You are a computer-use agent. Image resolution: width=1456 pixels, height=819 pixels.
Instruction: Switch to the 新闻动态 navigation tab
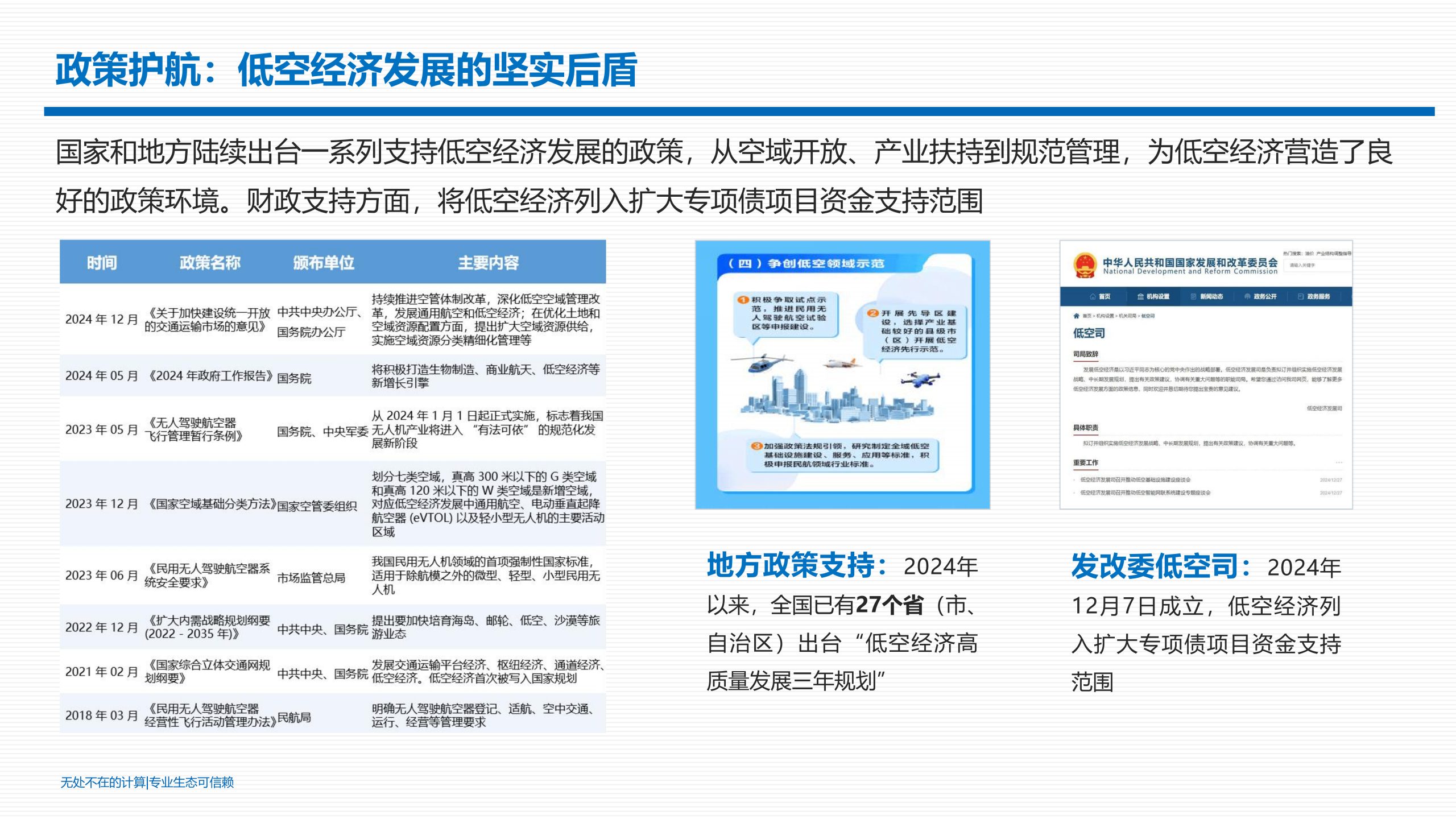point(1206,296)
